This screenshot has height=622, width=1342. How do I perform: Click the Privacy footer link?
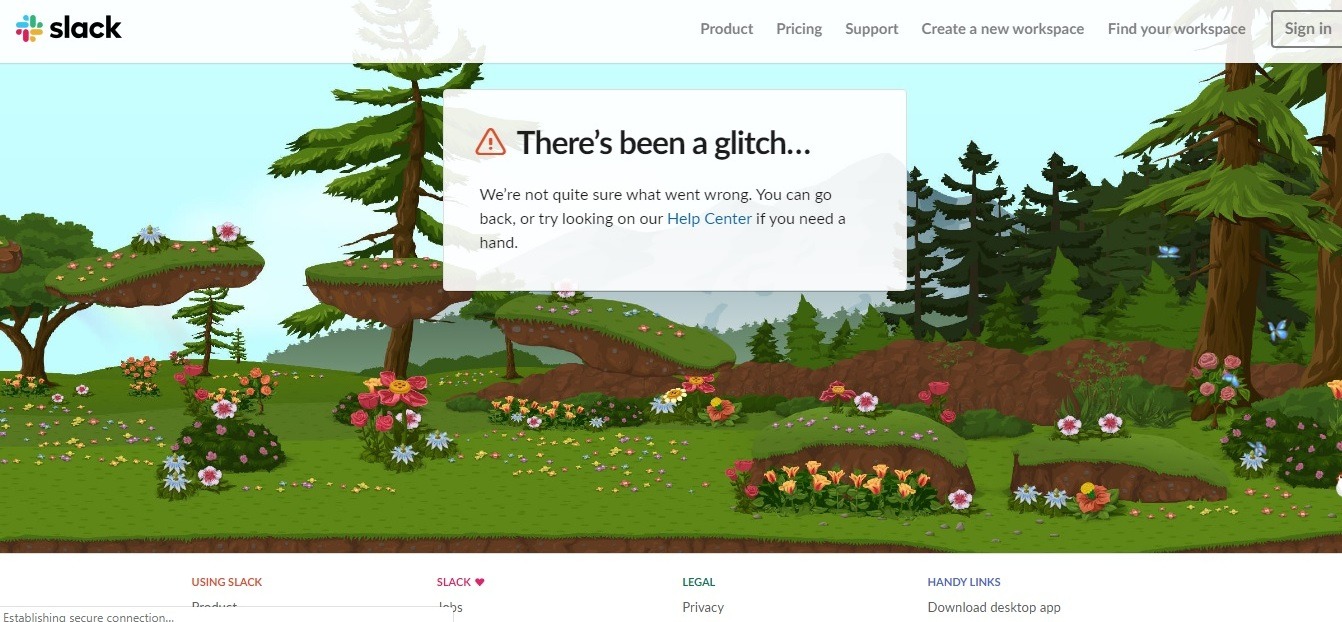tap(703, 607)
